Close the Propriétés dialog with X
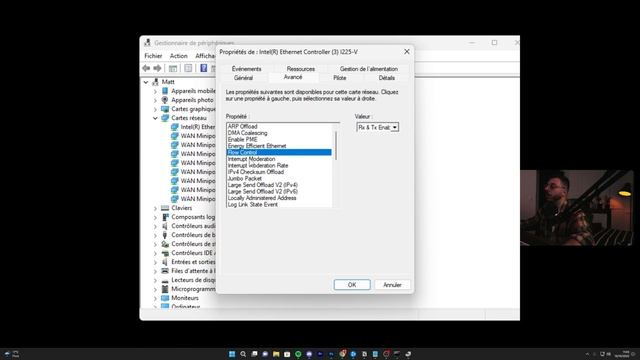 tap(407, 51)
